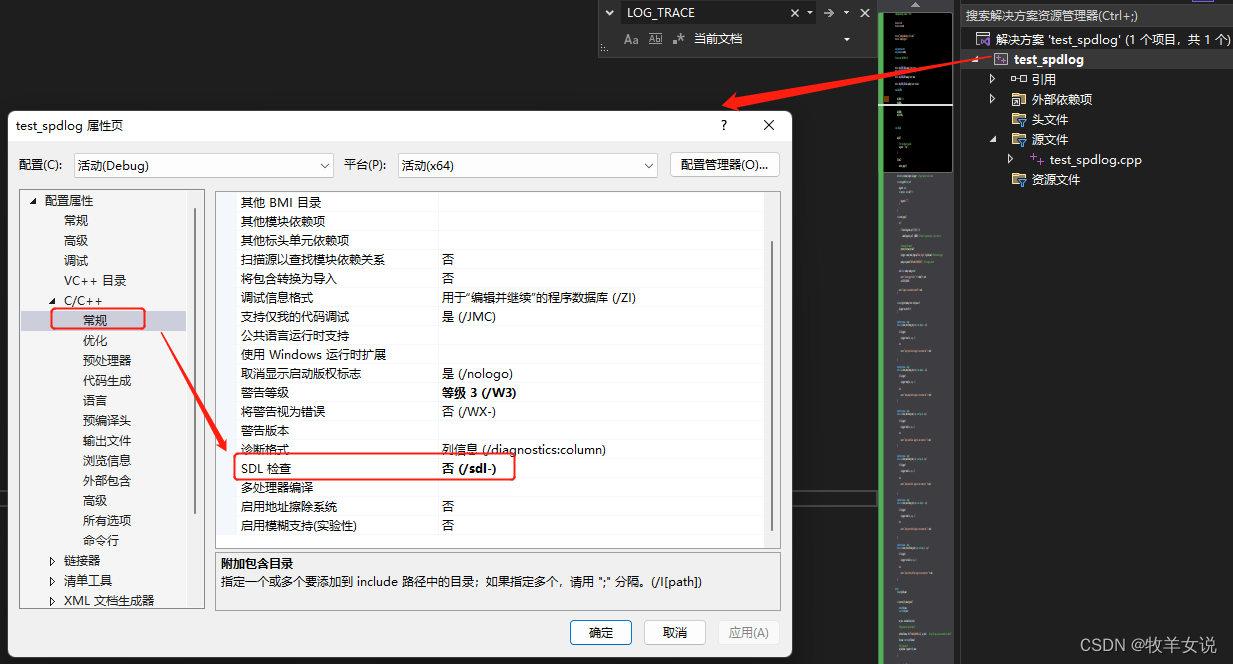Click the 引用 references icon

1020,79
